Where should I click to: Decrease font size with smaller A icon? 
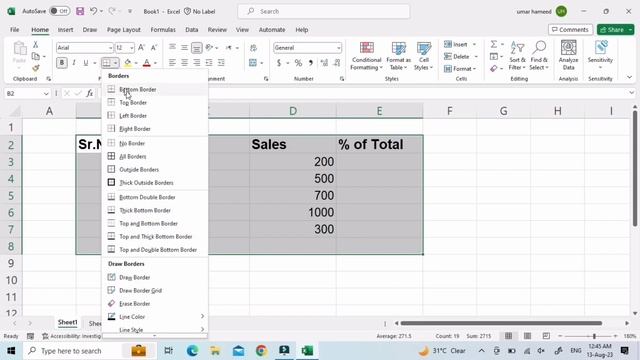[154, 48]
